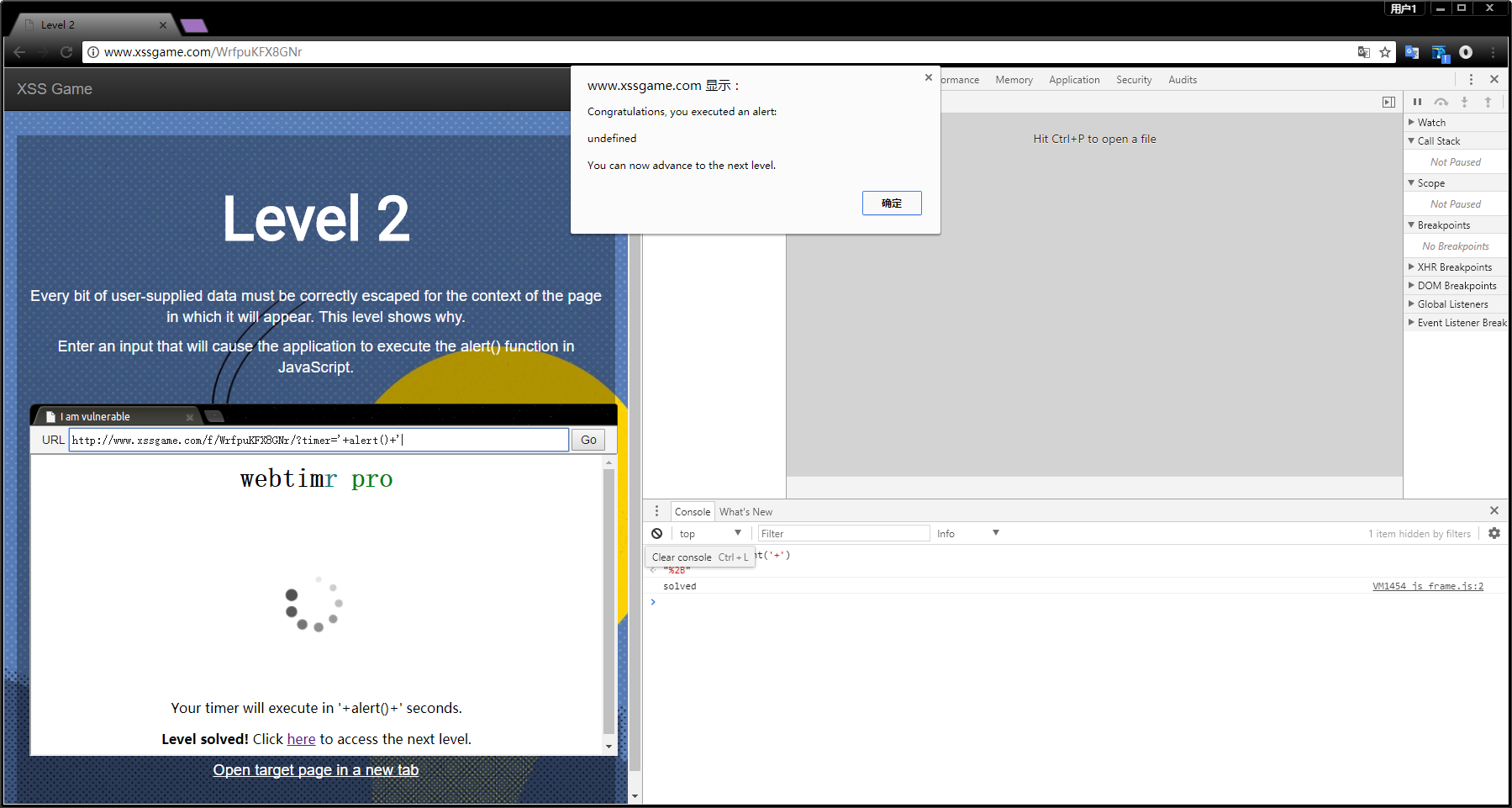Click the Google Translate extension icon

click(1412, 52)
